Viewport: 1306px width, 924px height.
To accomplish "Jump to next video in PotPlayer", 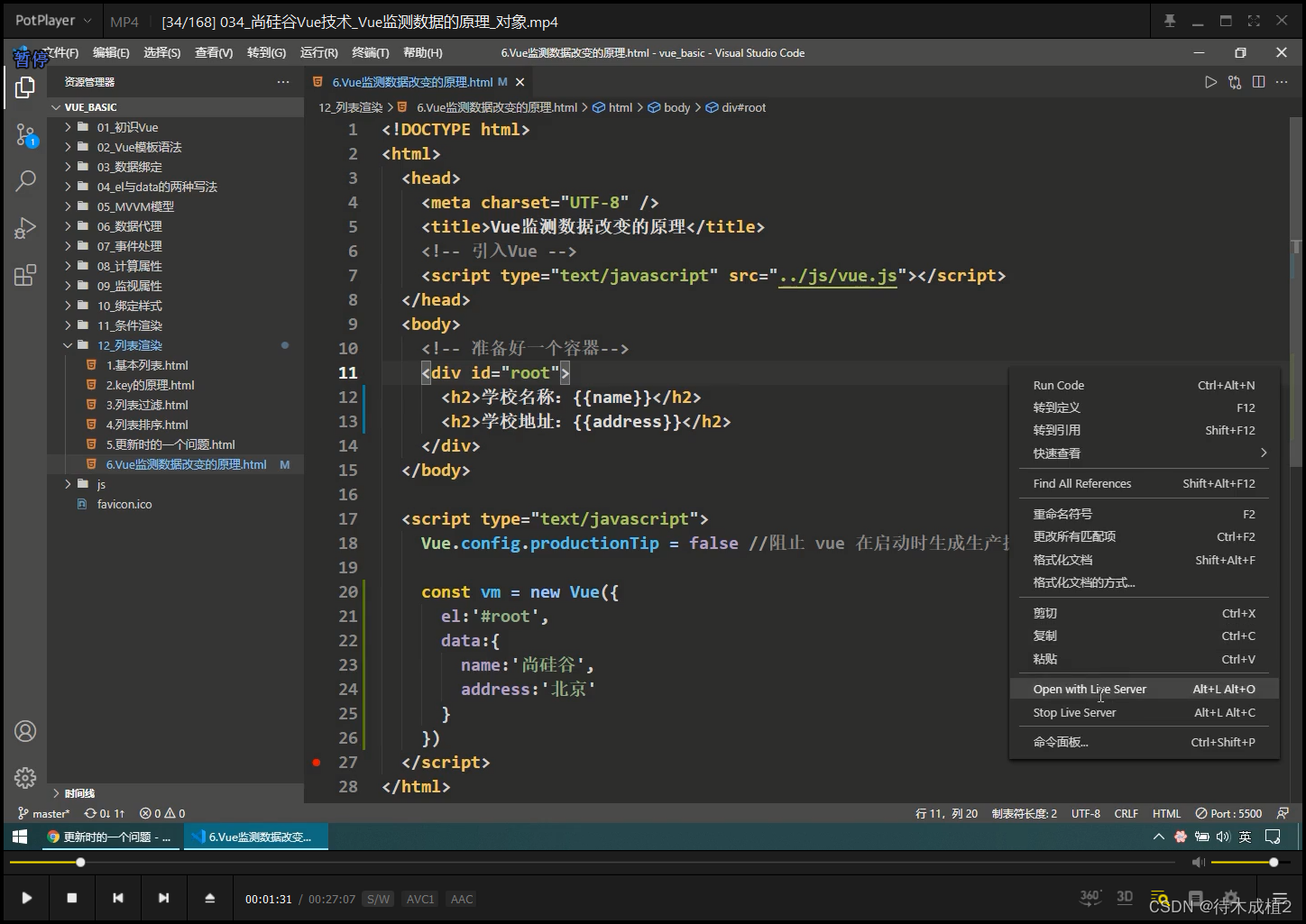I will (x=163, y=898).
